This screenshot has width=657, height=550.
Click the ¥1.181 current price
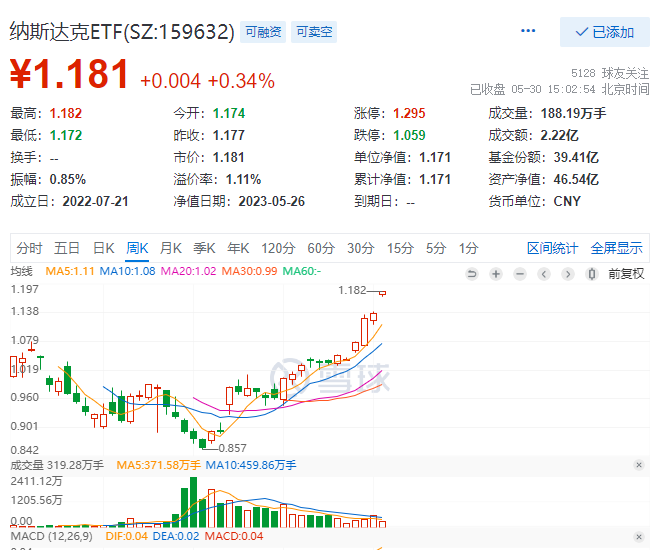pos(69,75)
